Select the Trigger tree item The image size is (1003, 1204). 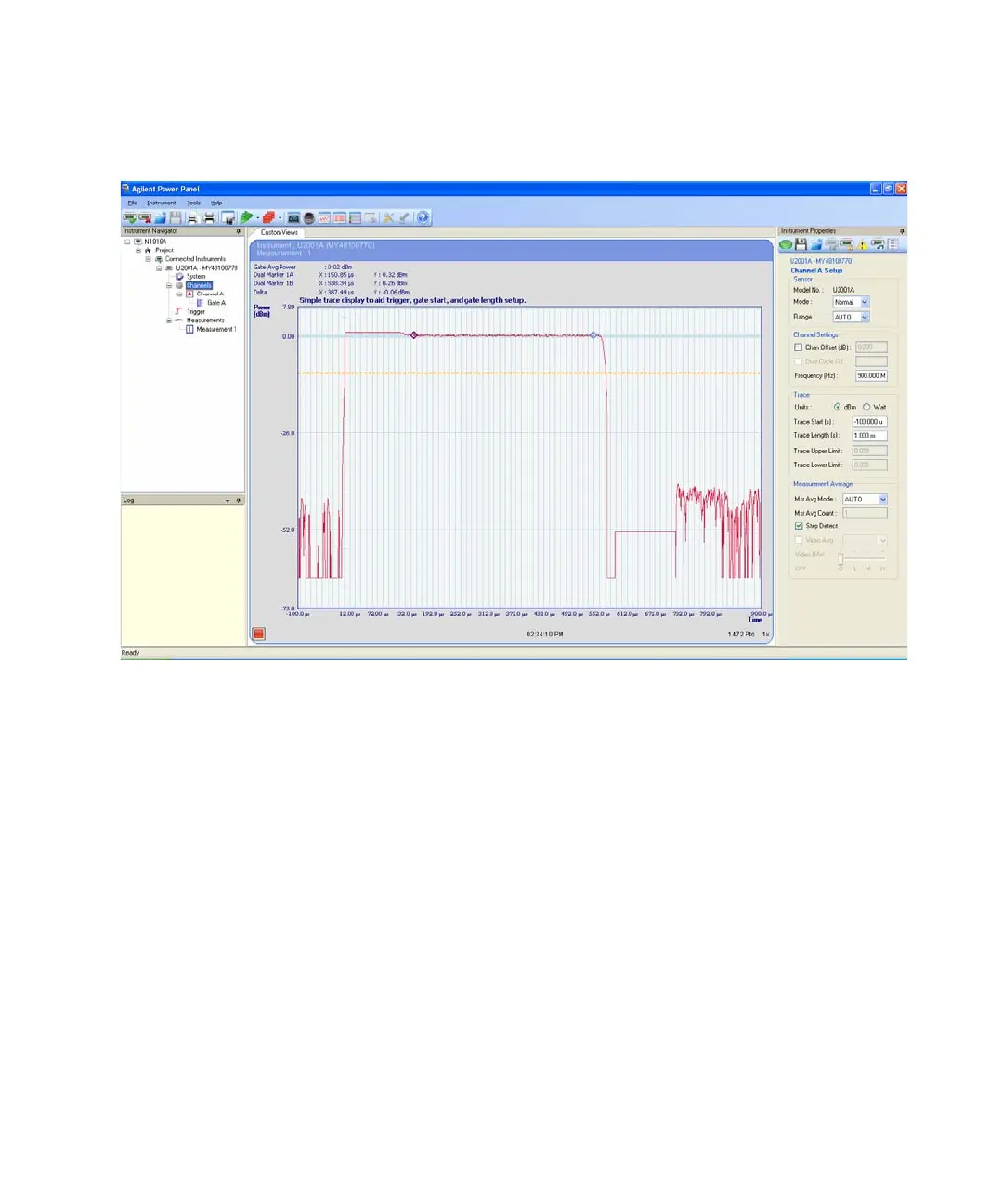[x=196, y=312]
